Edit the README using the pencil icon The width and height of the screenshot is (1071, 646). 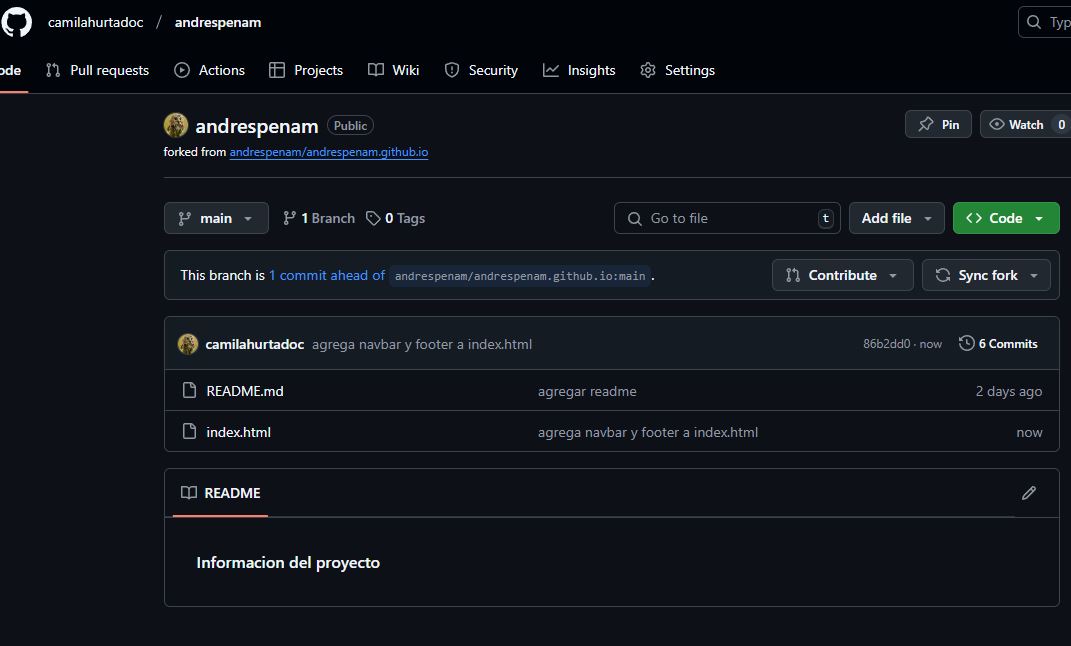1029,493
